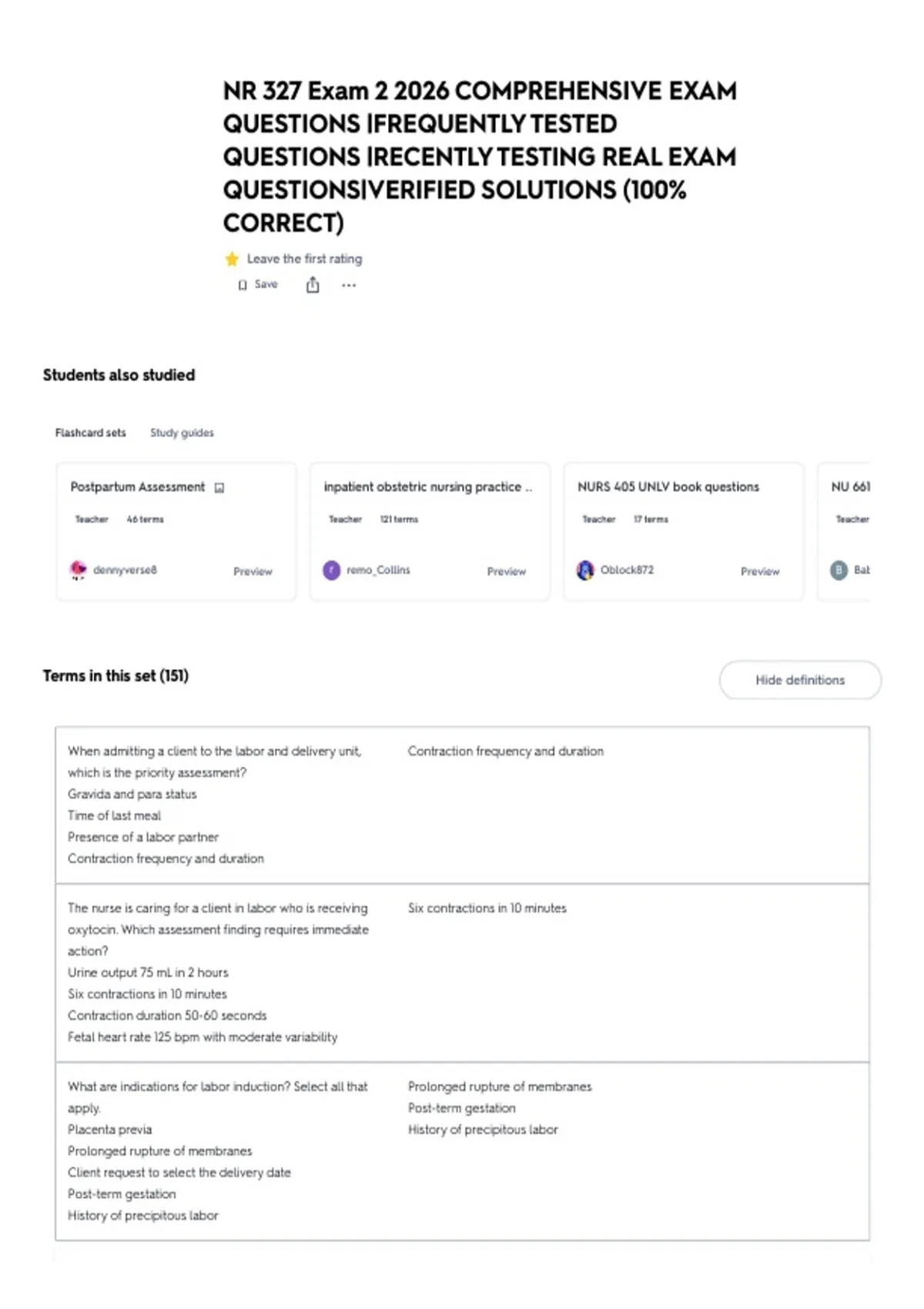This screenshot has width=924, height=1309.
Task: Select the oxytocin question term row
Action: point(462,973)
